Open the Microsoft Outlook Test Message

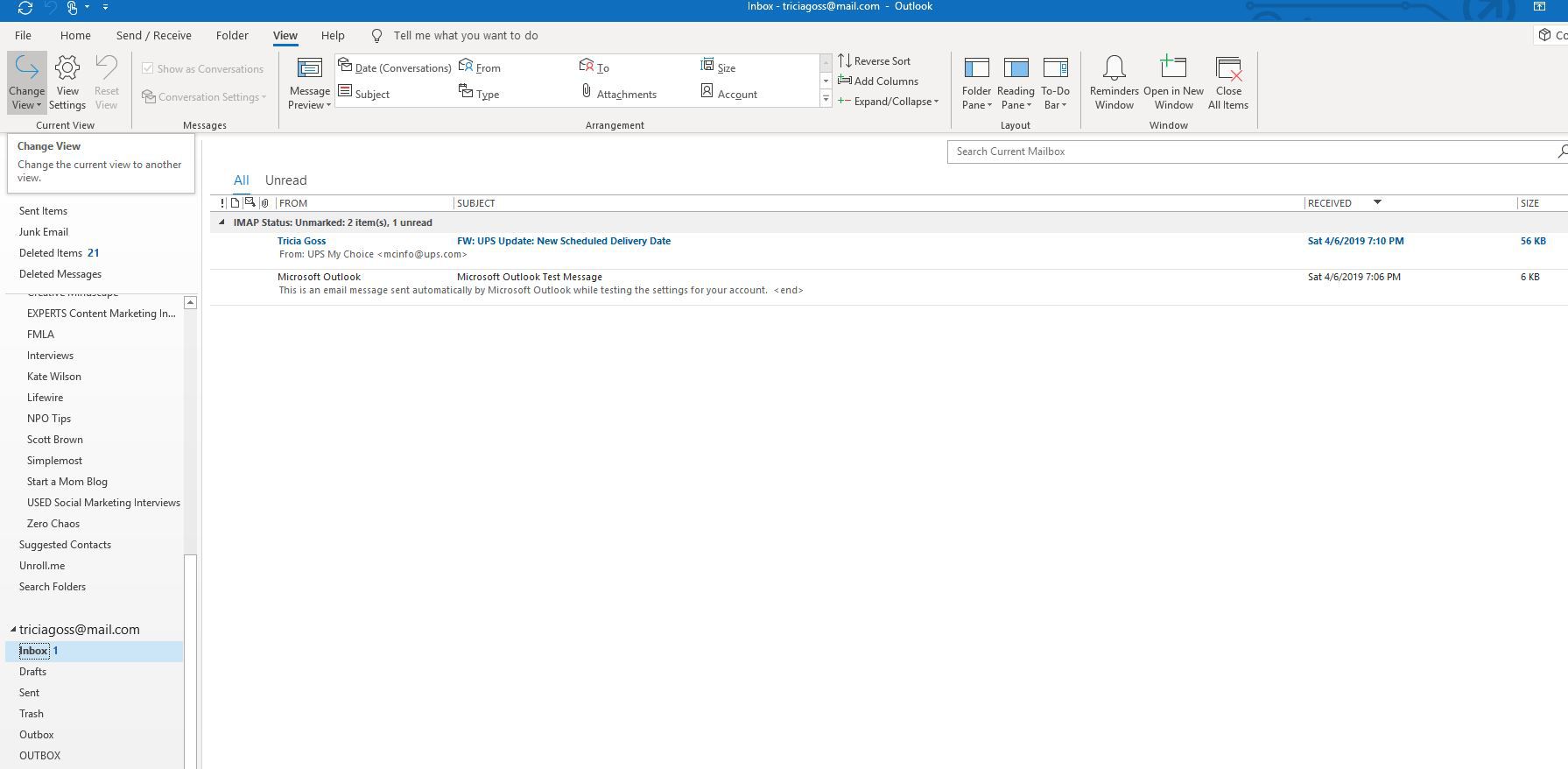(x=889, y=283)
